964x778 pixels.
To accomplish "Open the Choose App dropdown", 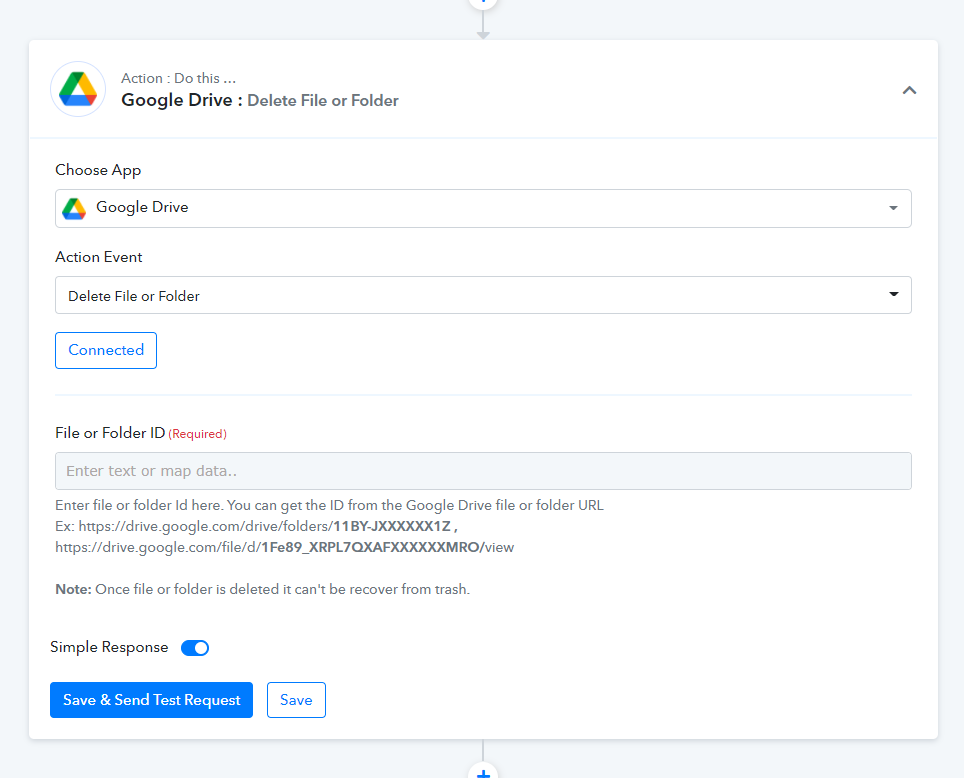I will [x=483, y=208].
